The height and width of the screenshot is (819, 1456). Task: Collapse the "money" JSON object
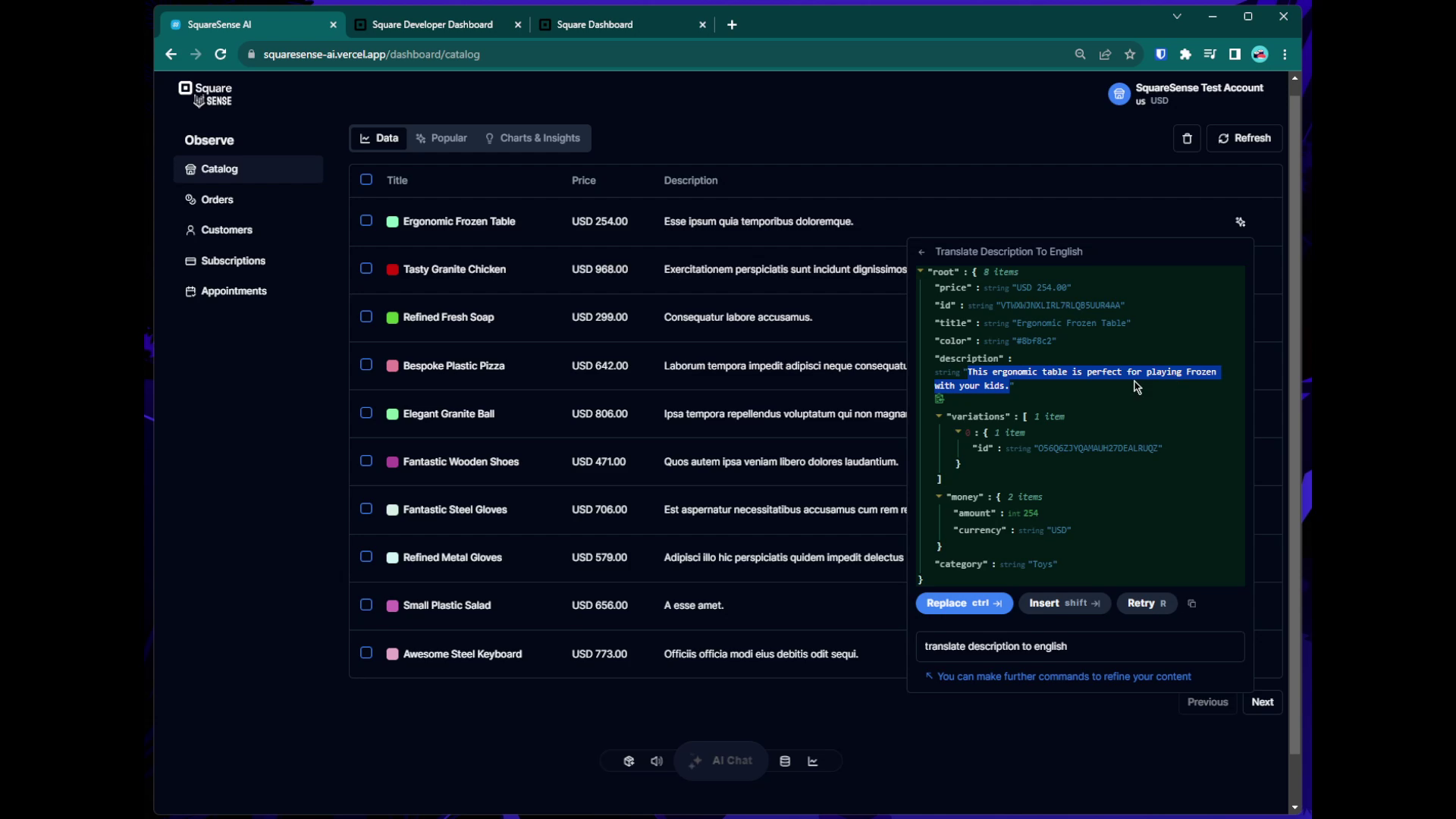(939, 497)
